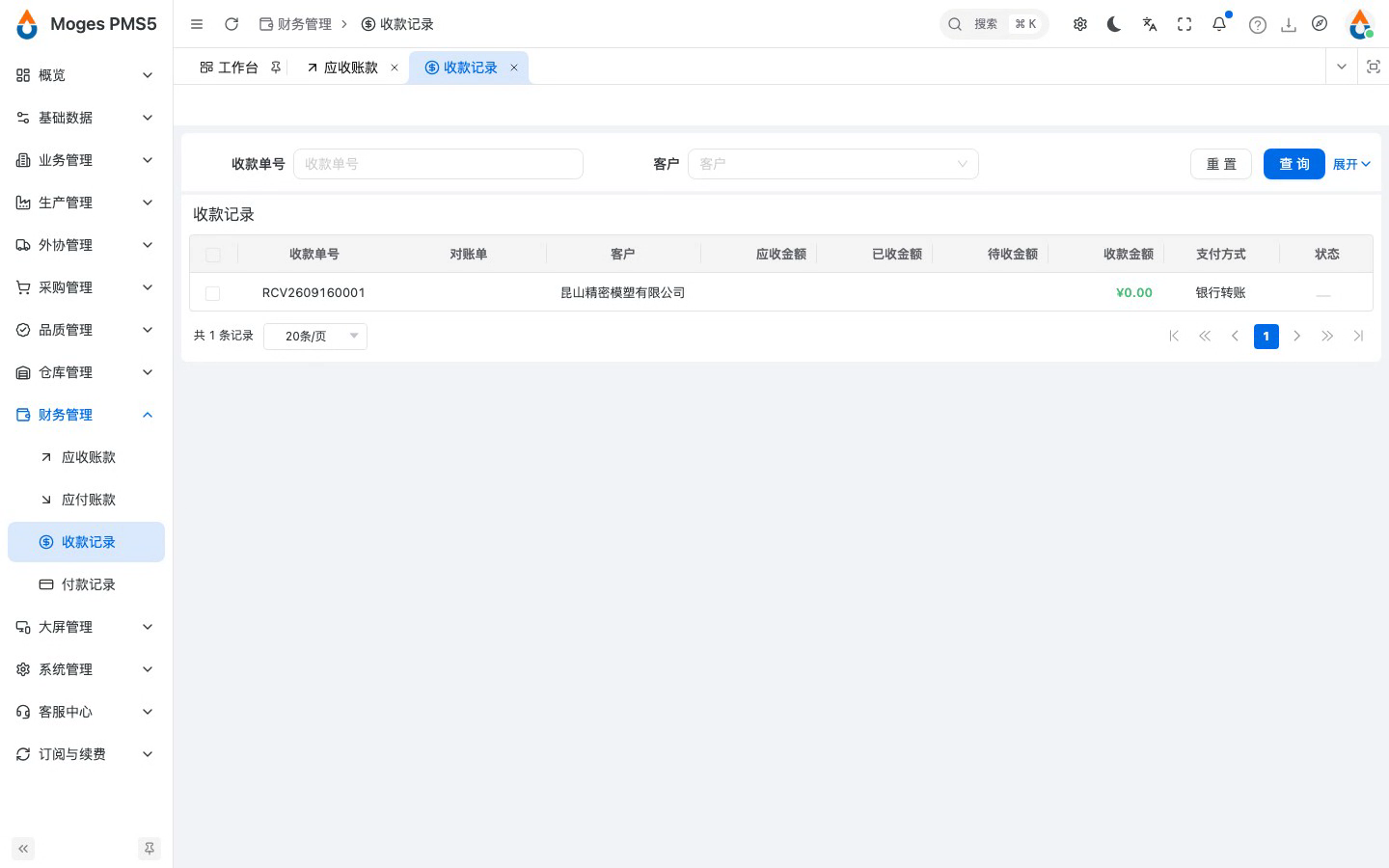Open the tab list dropdown chevron

tap(1341, 67)
